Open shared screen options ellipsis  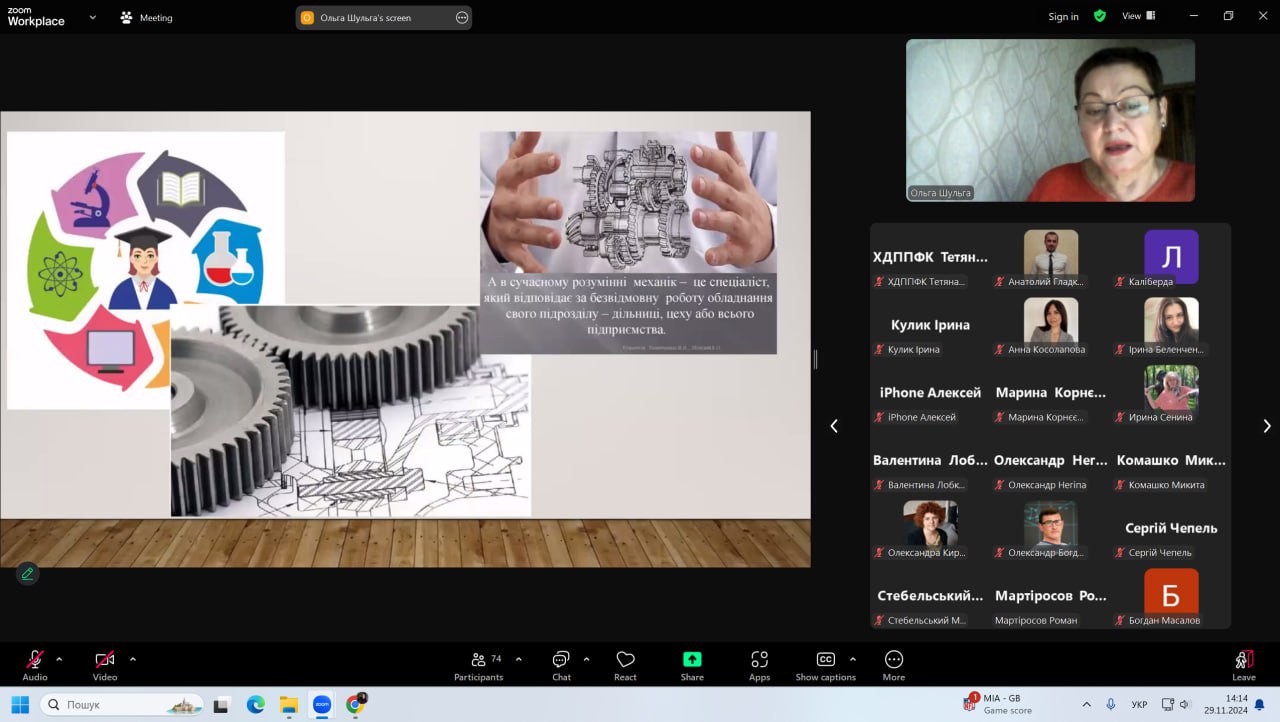(x=461, y=17)
